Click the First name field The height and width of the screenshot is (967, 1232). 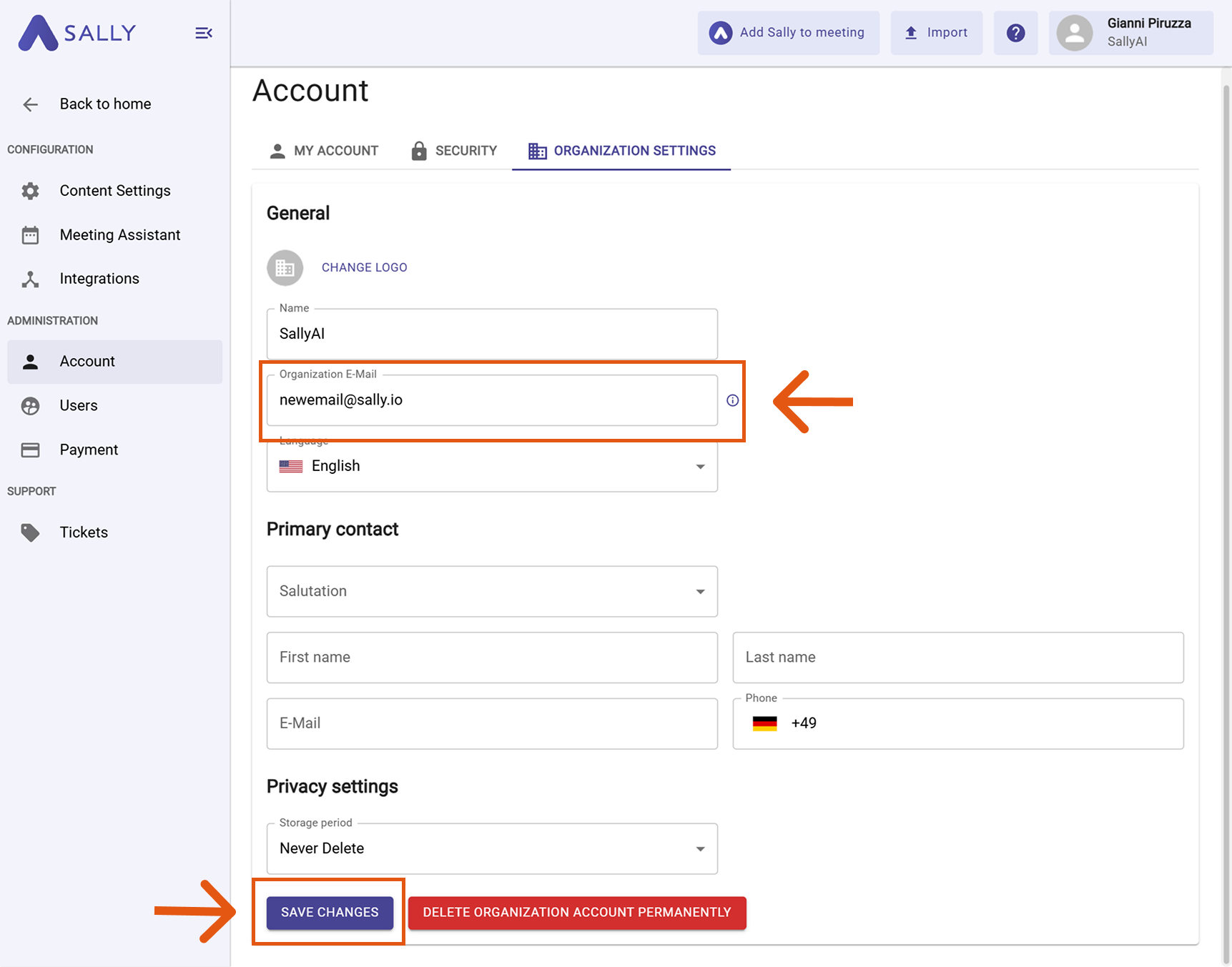(492, 658)
